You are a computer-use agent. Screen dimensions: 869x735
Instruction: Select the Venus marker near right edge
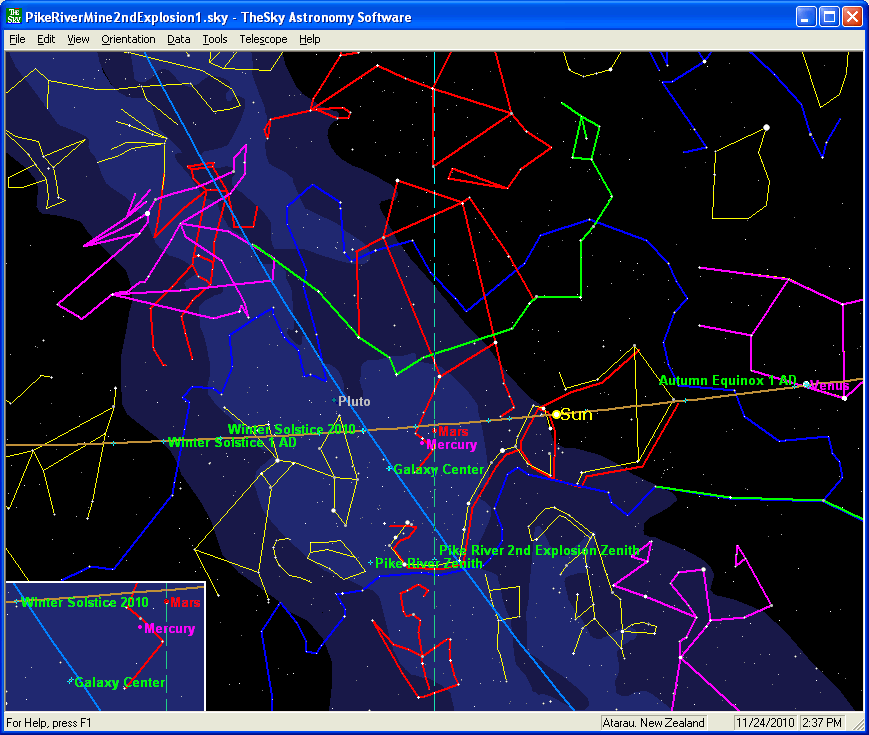(808, 385)
